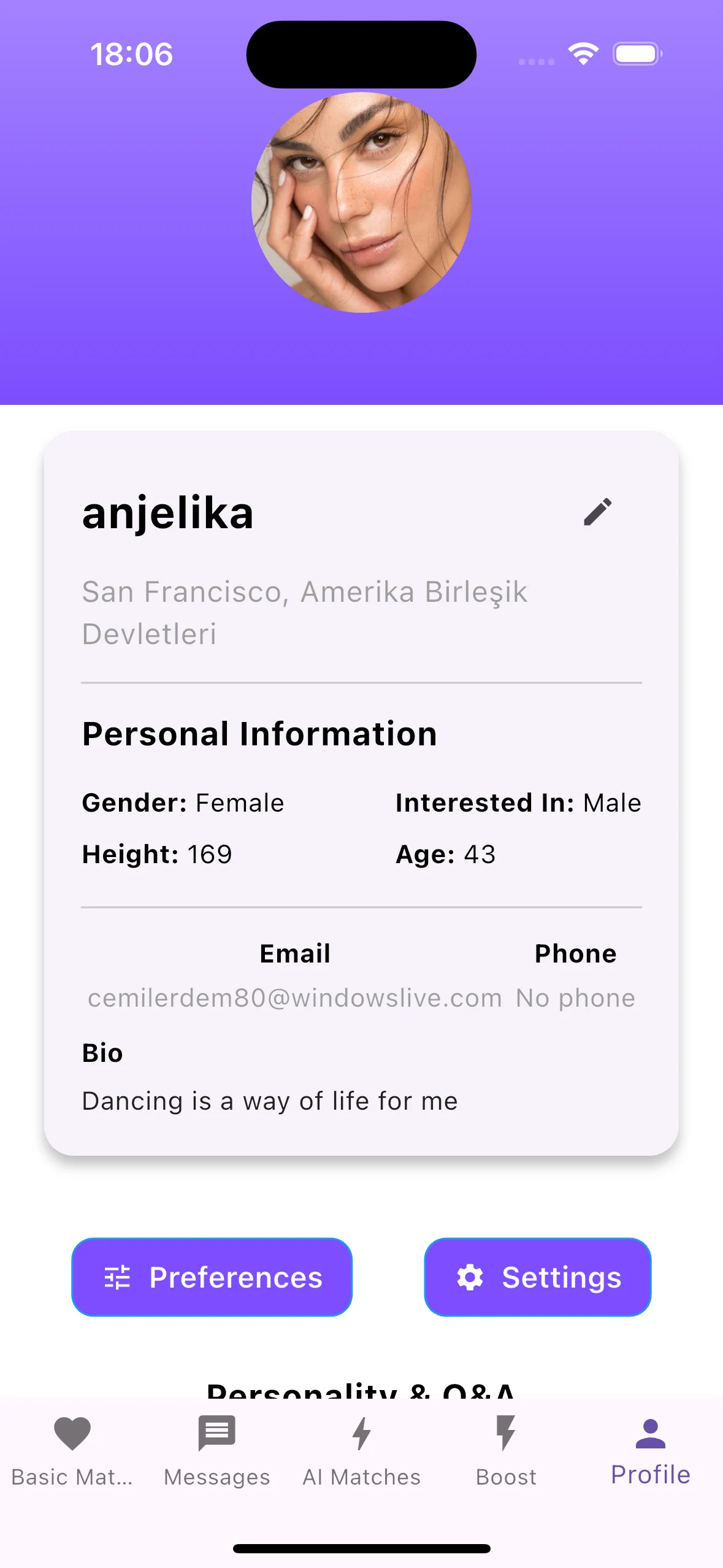
Task: Select the Boost bolt icon
Action: coord(506,1433)
